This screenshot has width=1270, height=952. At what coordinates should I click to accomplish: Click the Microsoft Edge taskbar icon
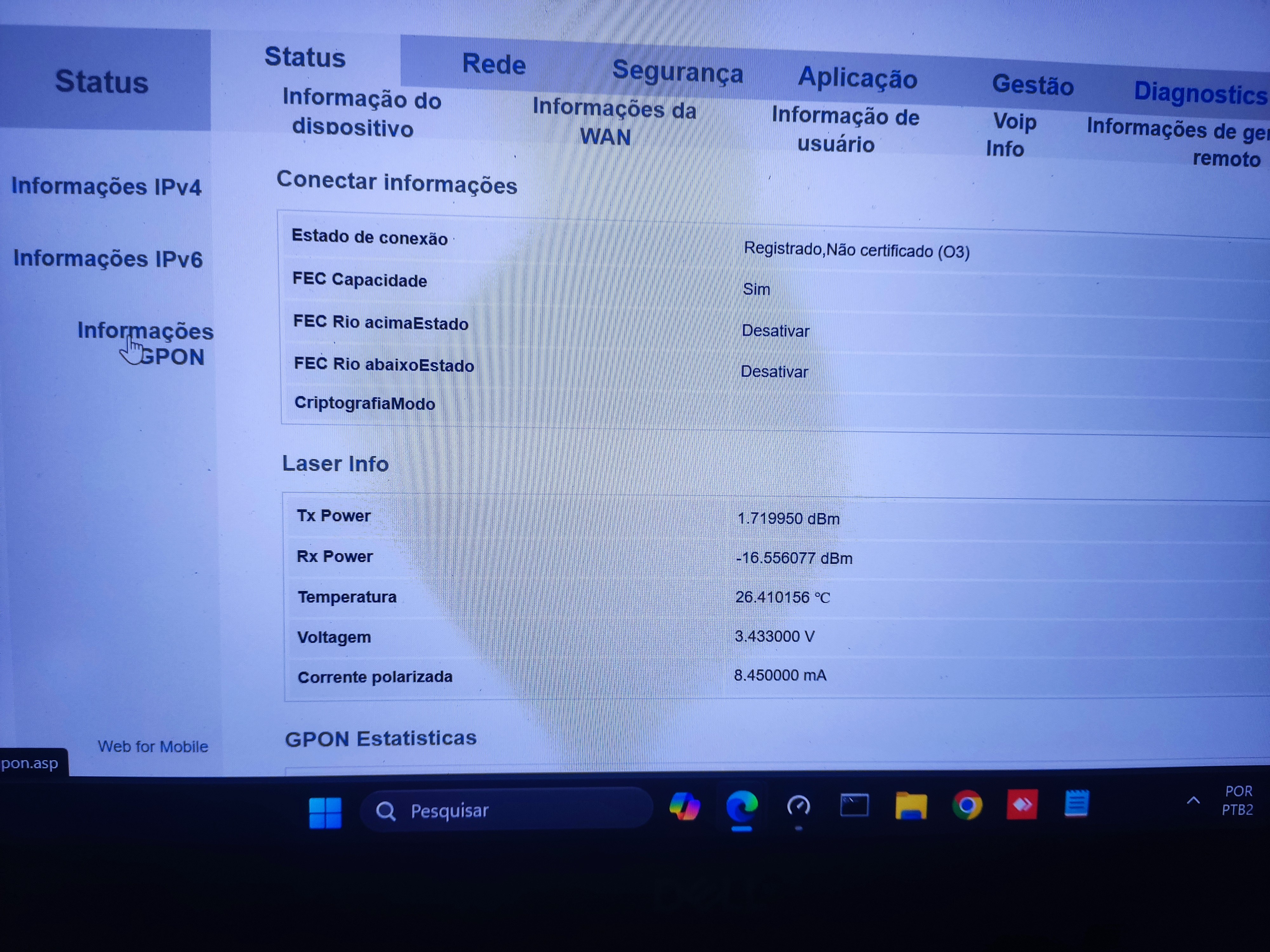[741, 806]
